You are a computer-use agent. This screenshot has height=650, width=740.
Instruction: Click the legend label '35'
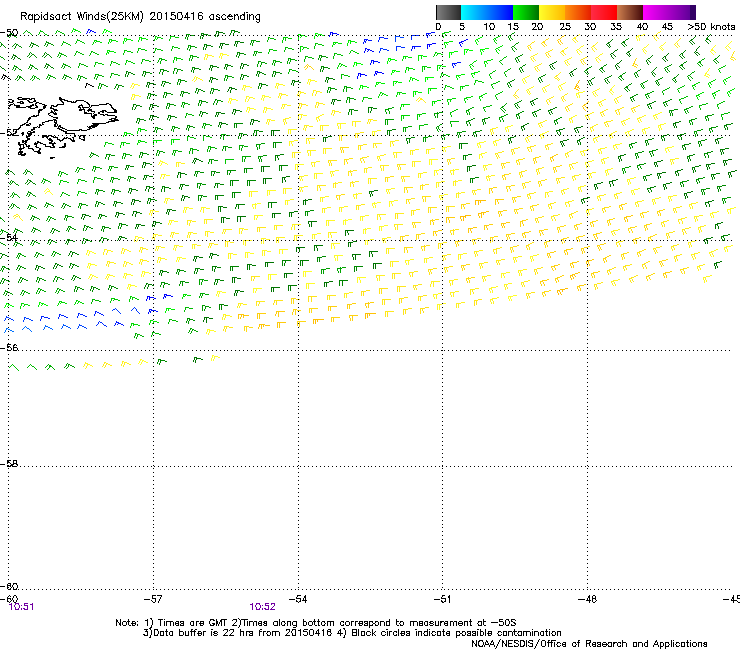point(616,26)
